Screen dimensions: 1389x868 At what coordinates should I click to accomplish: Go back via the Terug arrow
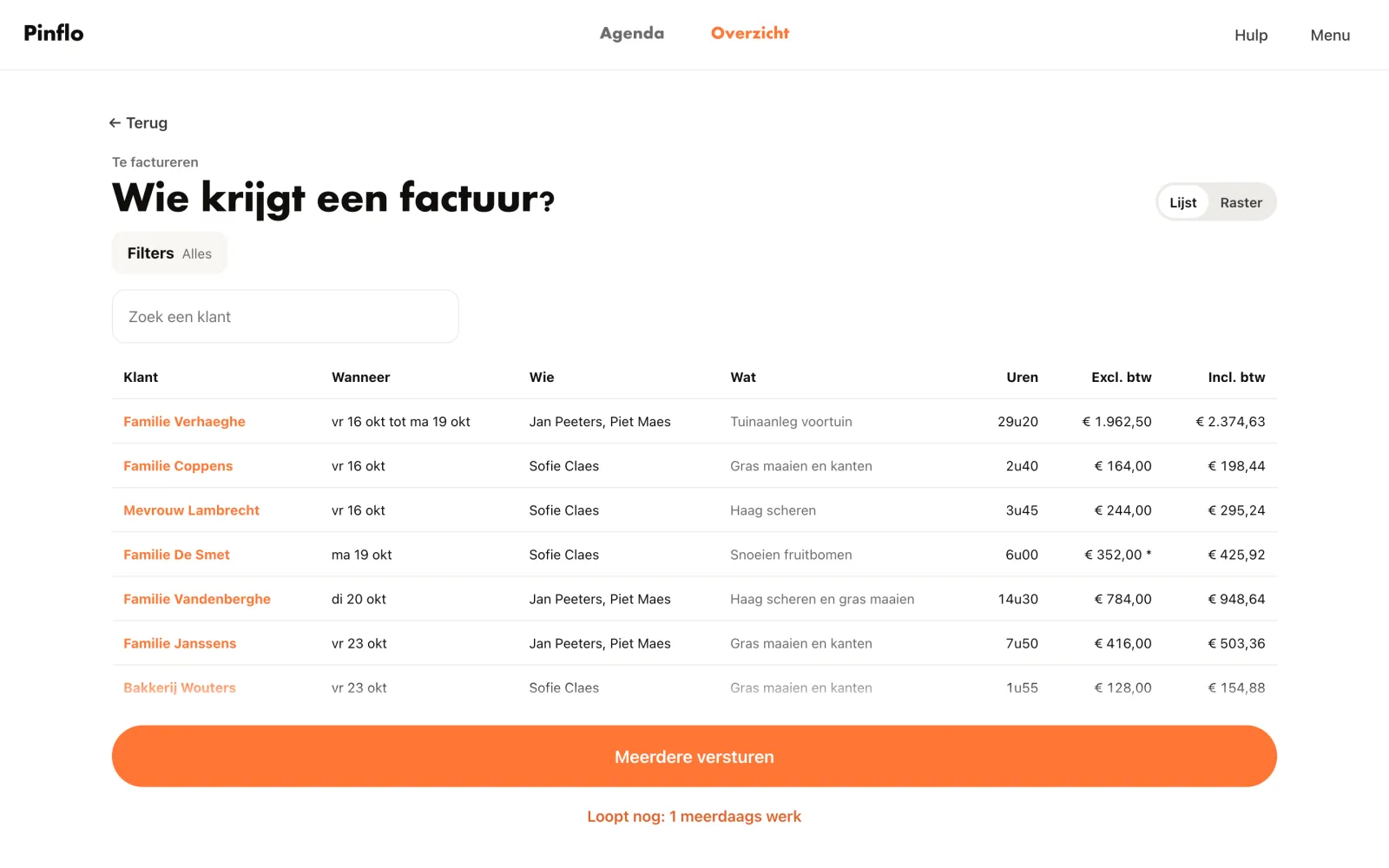[x=138, y=123]
